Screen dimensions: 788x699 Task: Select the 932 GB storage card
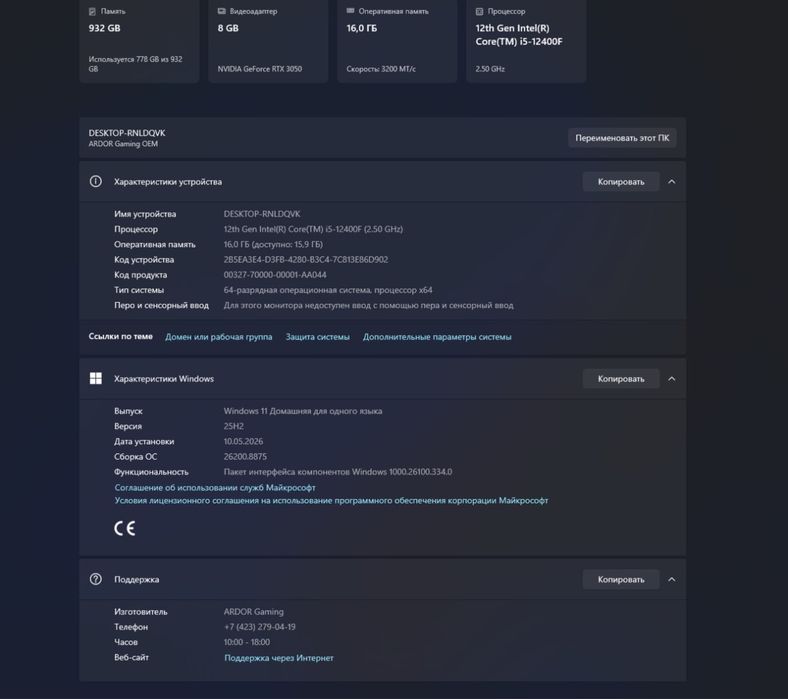[139, 40]
